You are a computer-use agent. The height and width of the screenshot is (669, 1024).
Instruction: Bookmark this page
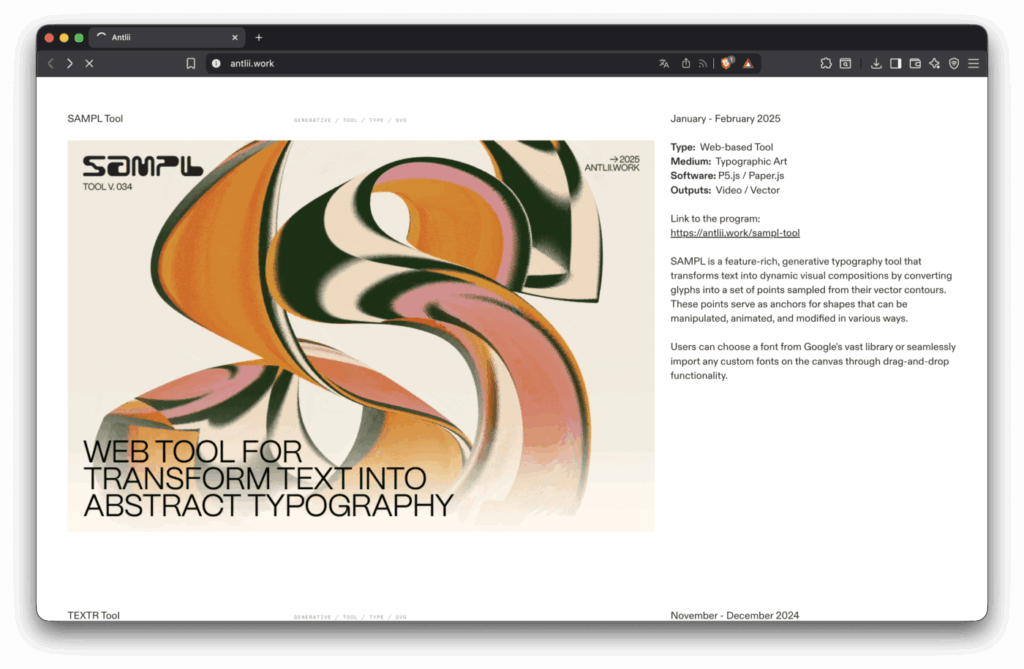pyautogui.click(x=191, y=63)
